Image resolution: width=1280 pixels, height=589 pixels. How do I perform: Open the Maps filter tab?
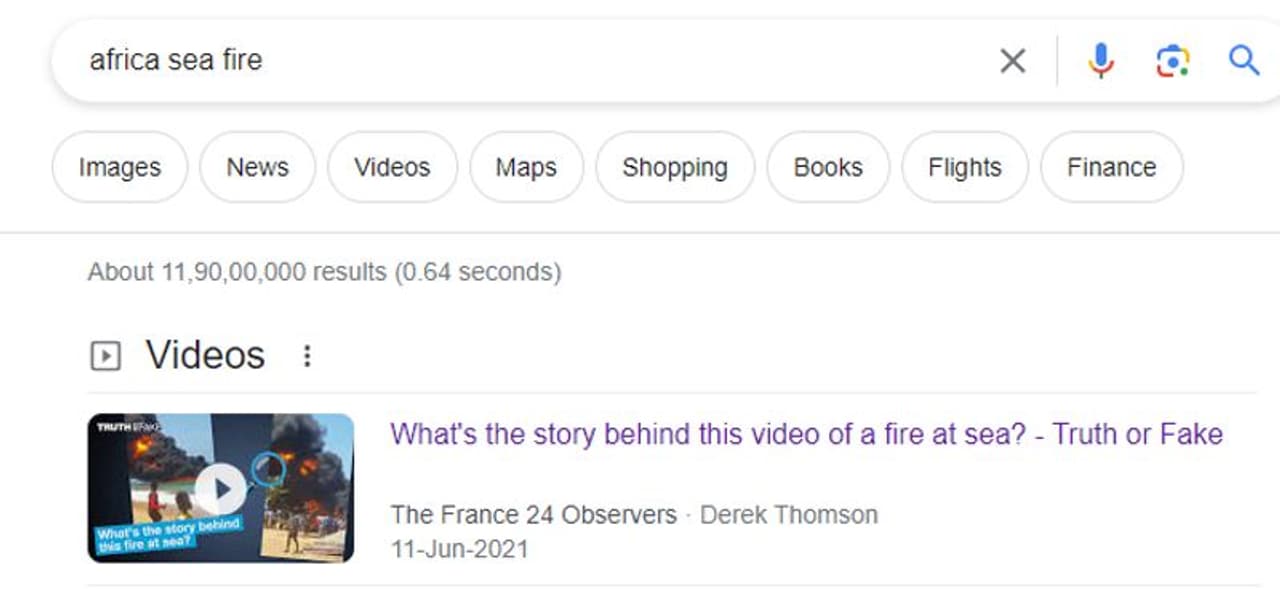coord(526,167)
